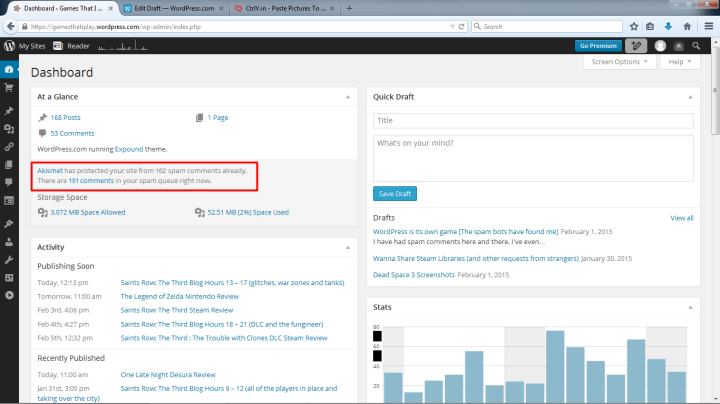Screen dimensions: 720x404
Task: Expand the Screen Options dropdown
Action: 619,62
